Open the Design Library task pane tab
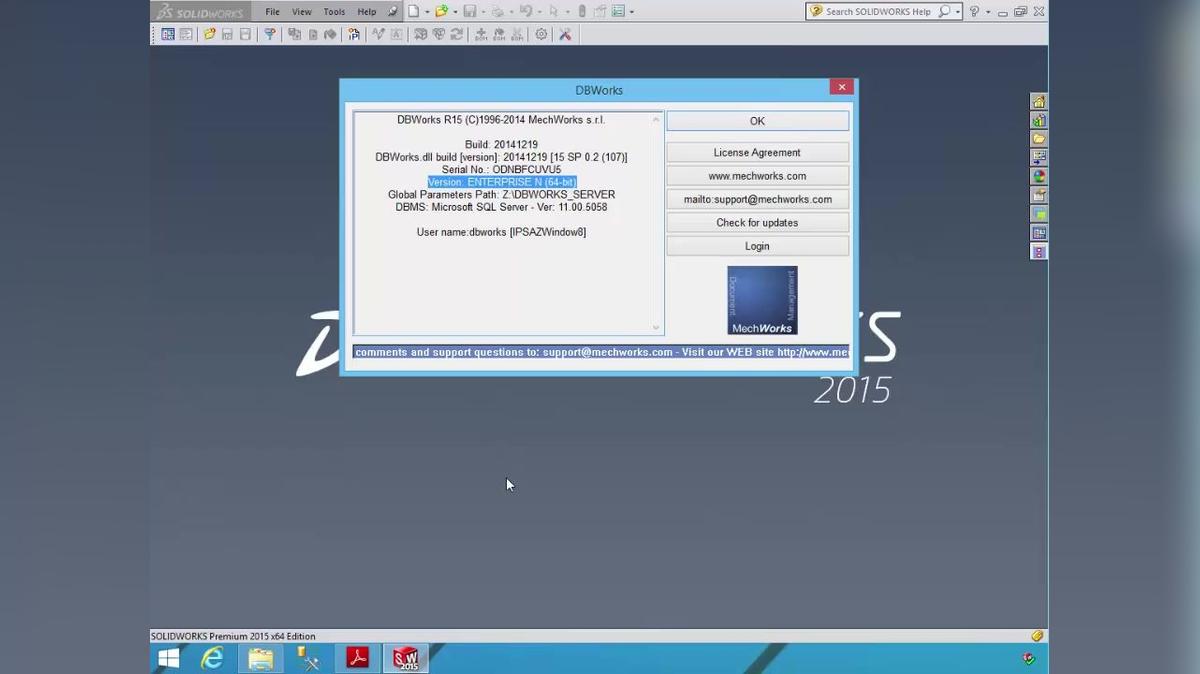 pos(1039,121)
